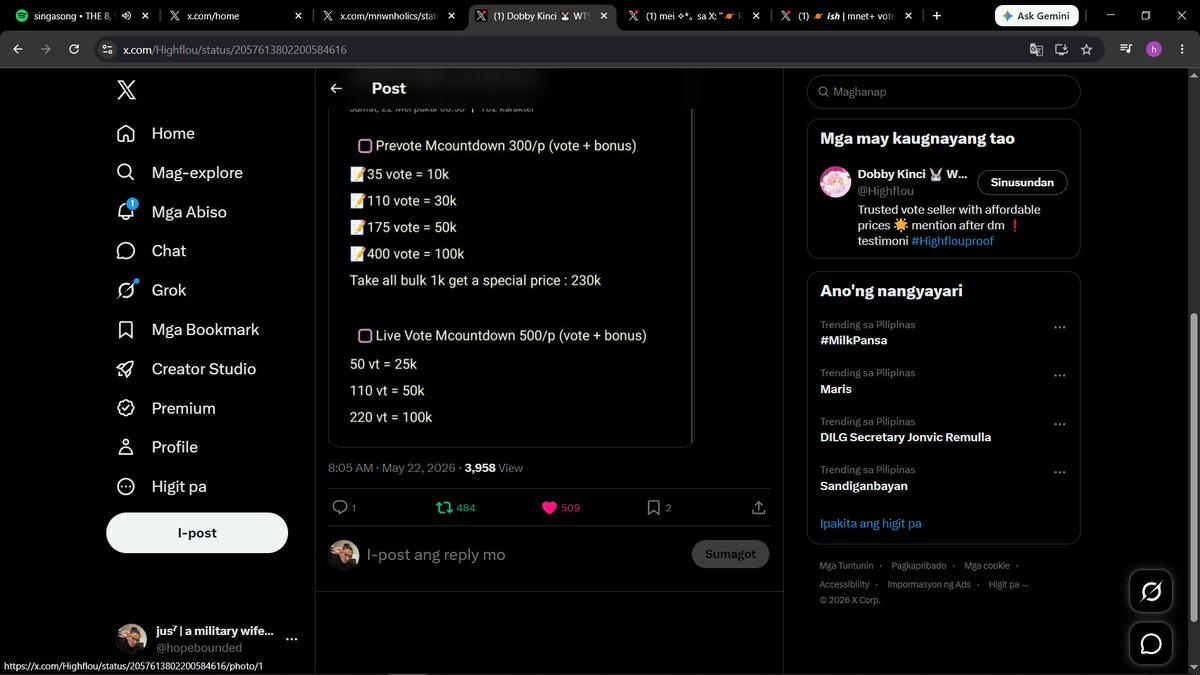Viewport: 1200px width, 675px height.
Task: Switch to the singasong Spotify tab
Action: 82,16
